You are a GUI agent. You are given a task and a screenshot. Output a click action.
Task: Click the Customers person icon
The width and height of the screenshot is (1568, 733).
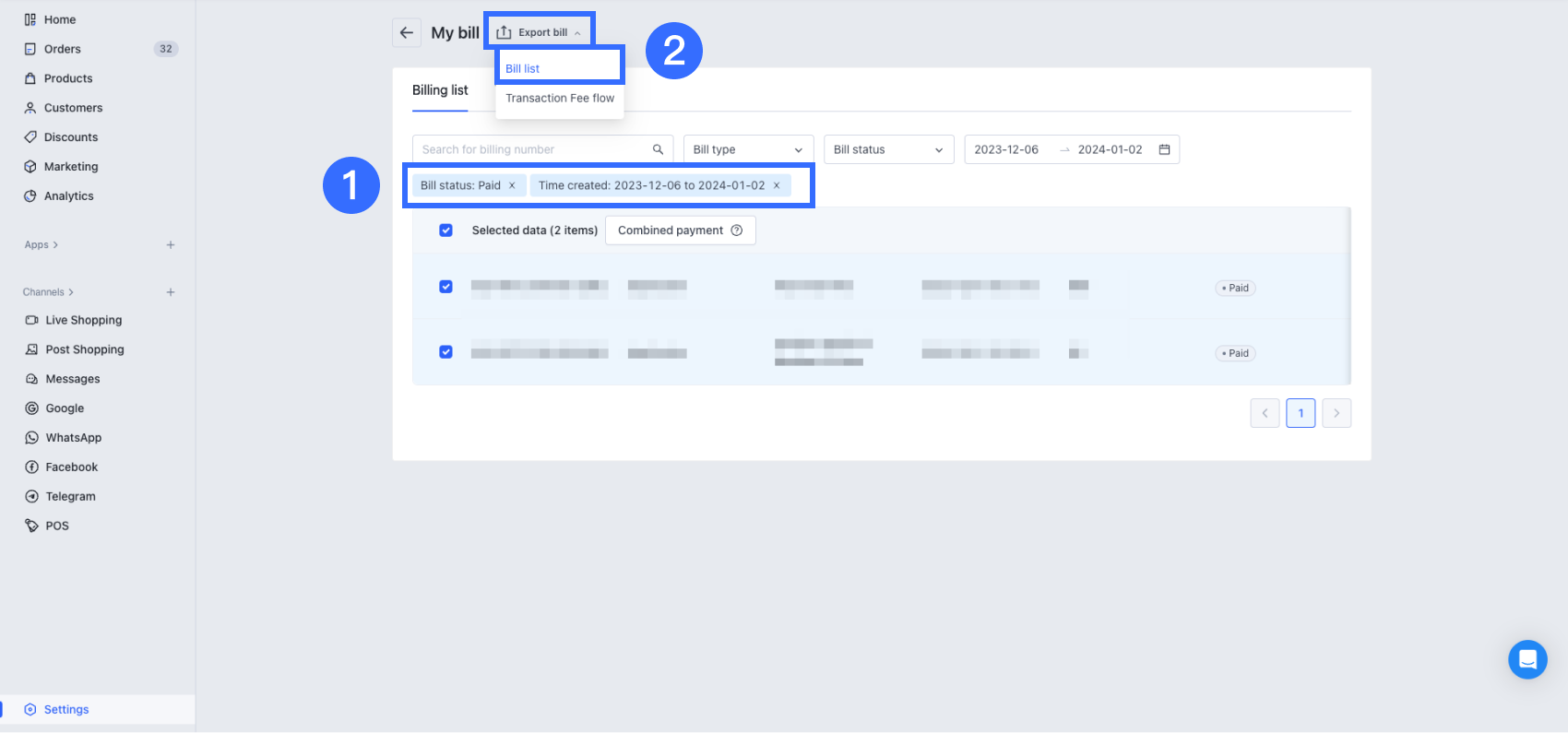tap(30, 108)
